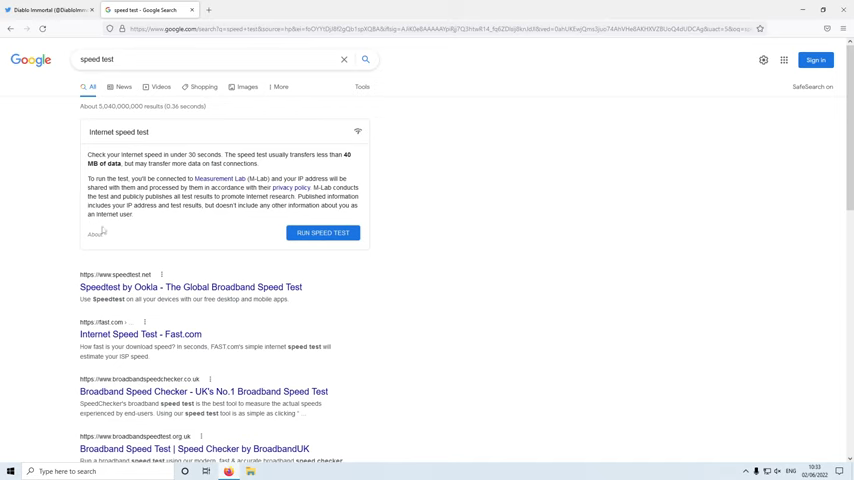Switch to the Shopping tab
This screenshot has width=854, height=480.
point(200,87)
